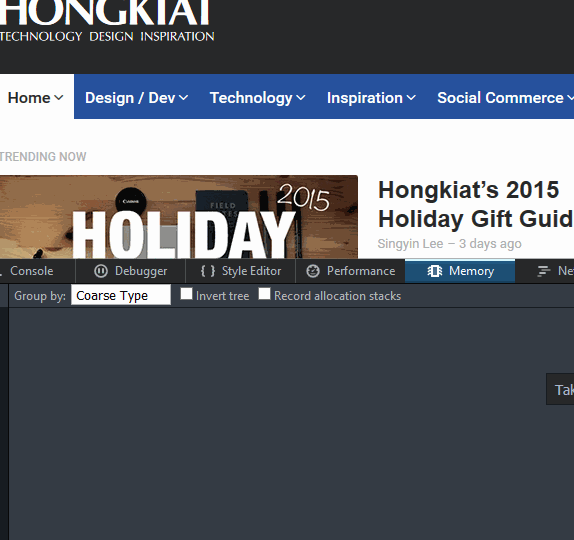Click the Network tab icon
Viewport: 574px width, 540px height.
pos(544,271)
